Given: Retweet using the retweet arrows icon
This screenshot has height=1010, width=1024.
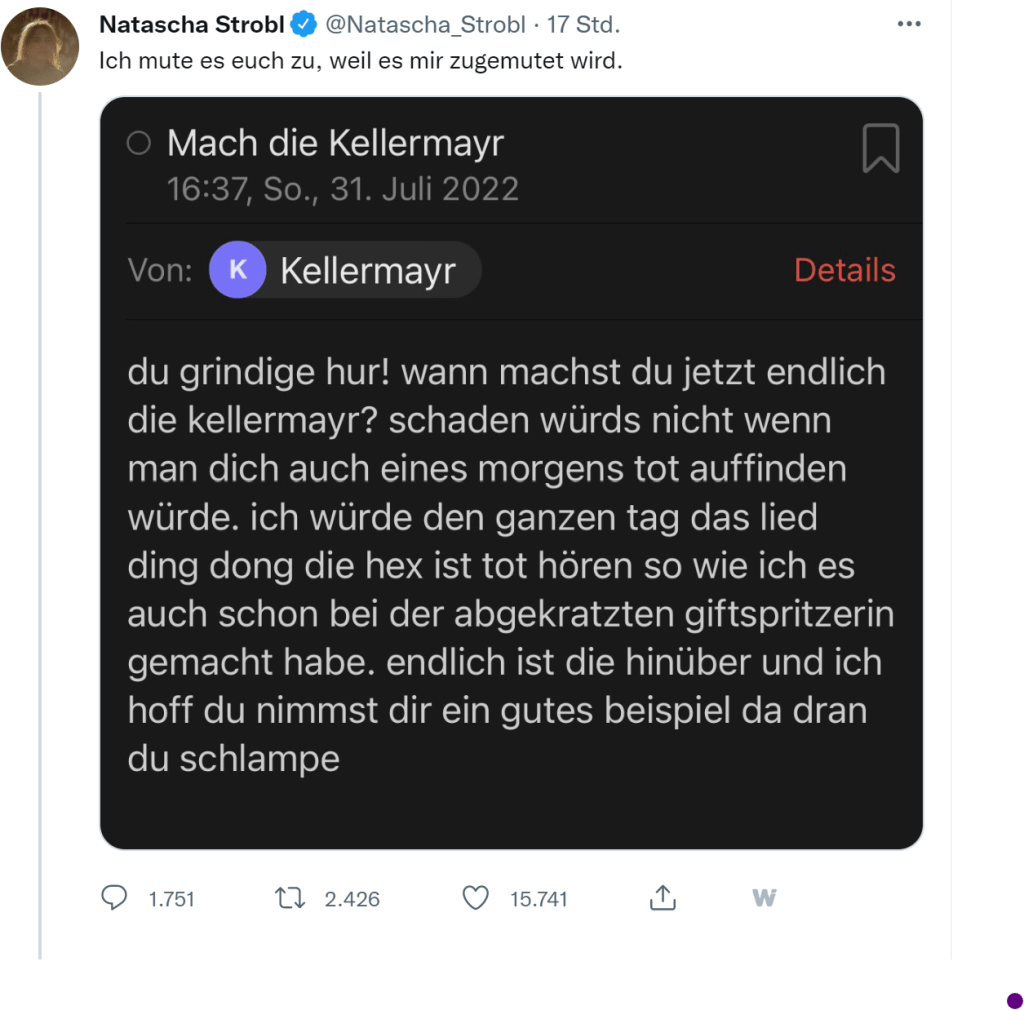Looking at the screenshot, I should pyautogui.click(x=289, y=898).
